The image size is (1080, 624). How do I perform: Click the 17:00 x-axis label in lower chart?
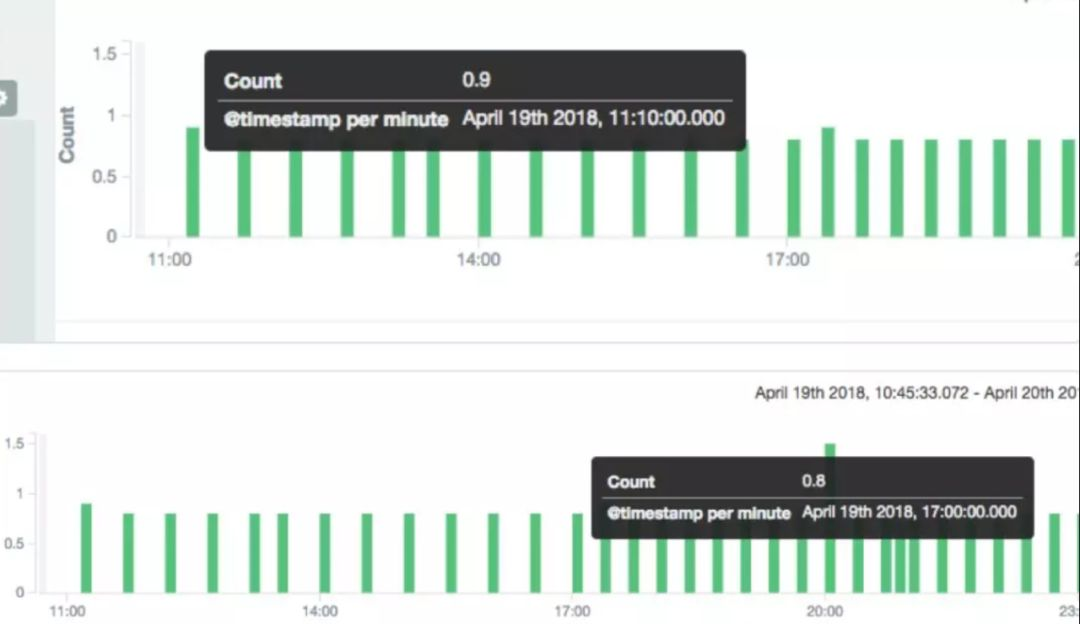572,611
